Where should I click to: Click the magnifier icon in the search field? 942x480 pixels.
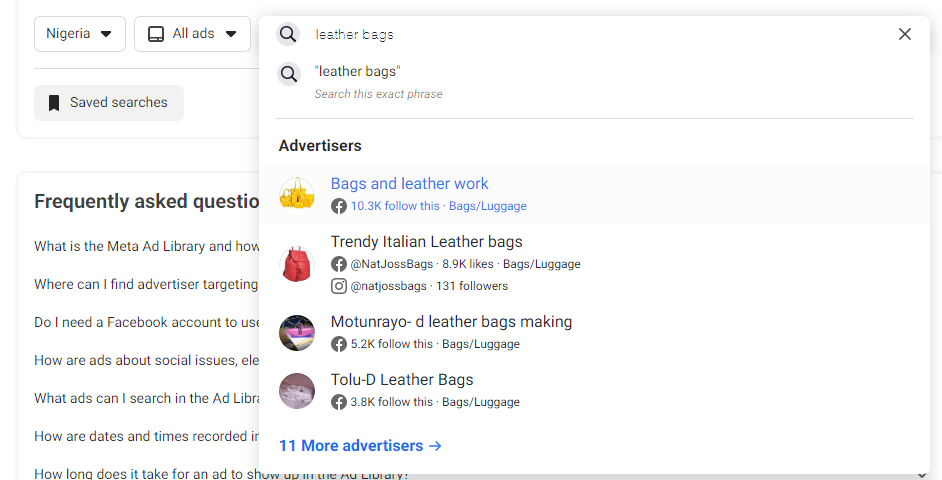point(288,34)
